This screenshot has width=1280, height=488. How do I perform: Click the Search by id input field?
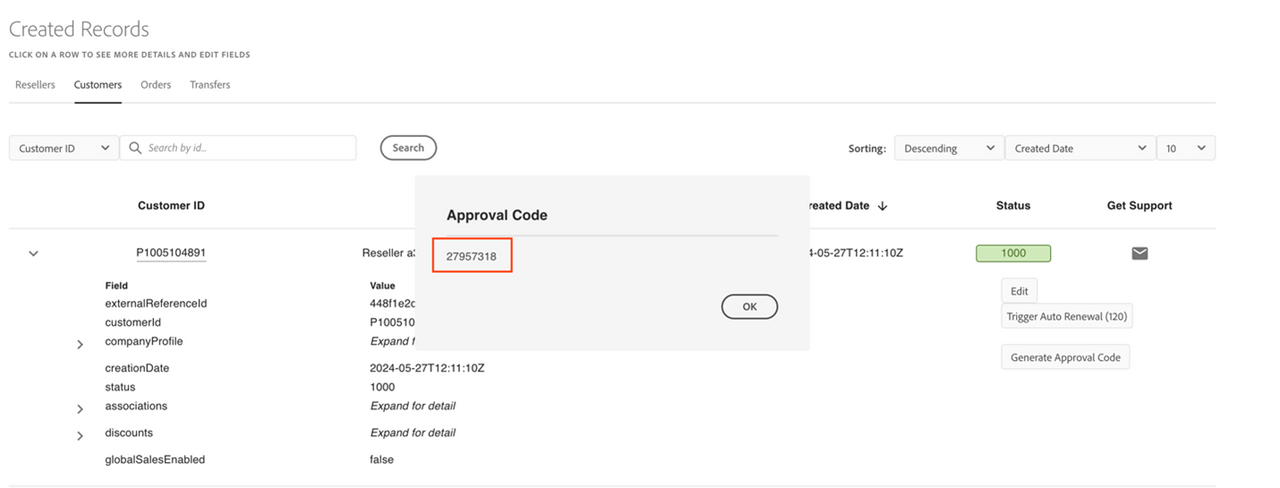tap(248, 148)
